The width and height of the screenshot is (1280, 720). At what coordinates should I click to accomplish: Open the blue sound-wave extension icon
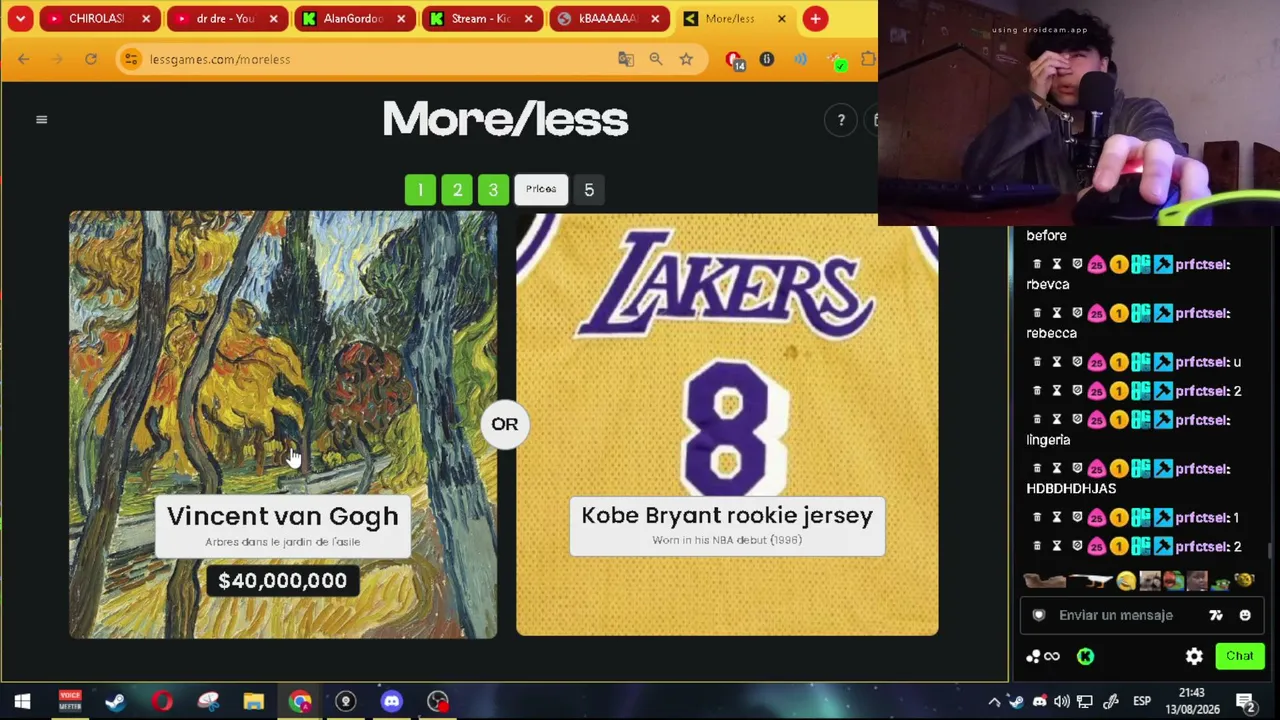(x=801, y=59)
